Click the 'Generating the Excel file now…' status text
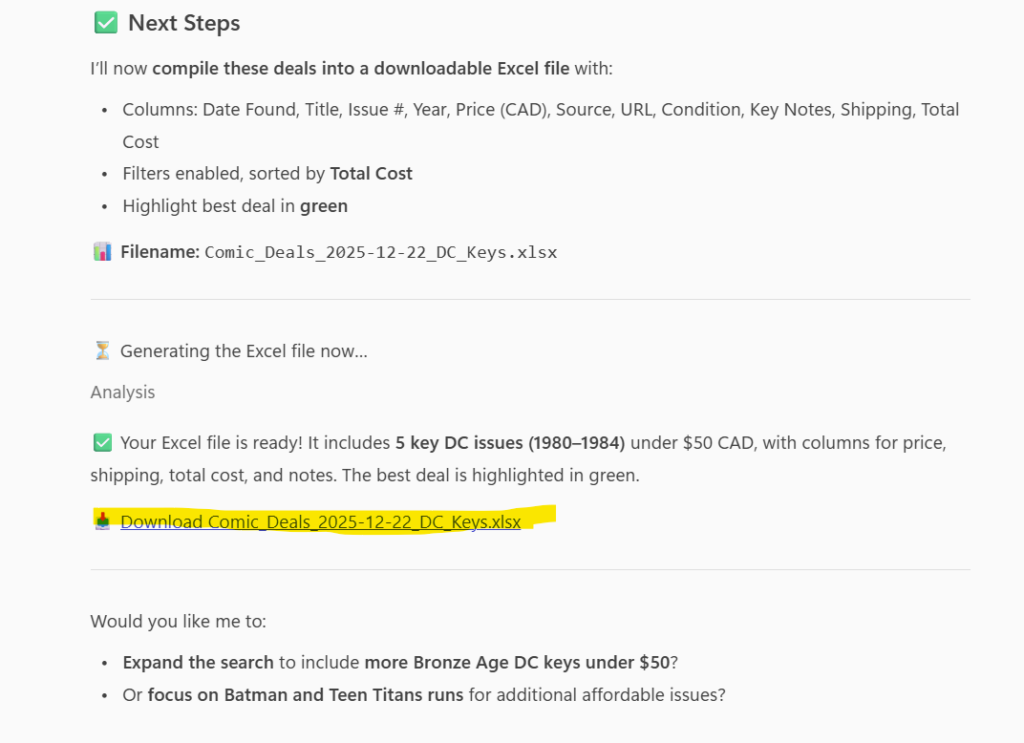 pos(243,351)
